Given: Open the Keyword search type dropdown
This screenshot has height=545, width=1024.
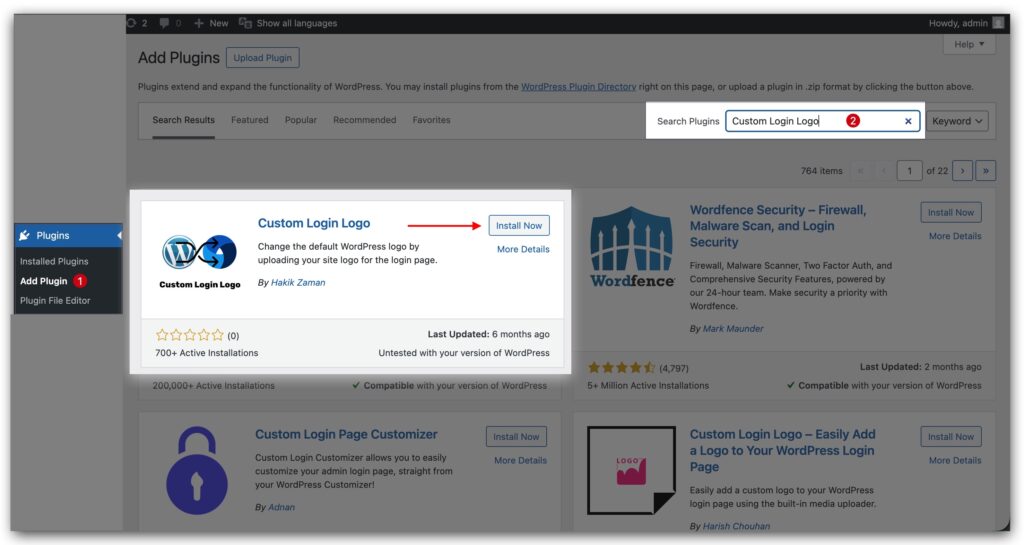Looking at the screenshot, I should [958, 121].
